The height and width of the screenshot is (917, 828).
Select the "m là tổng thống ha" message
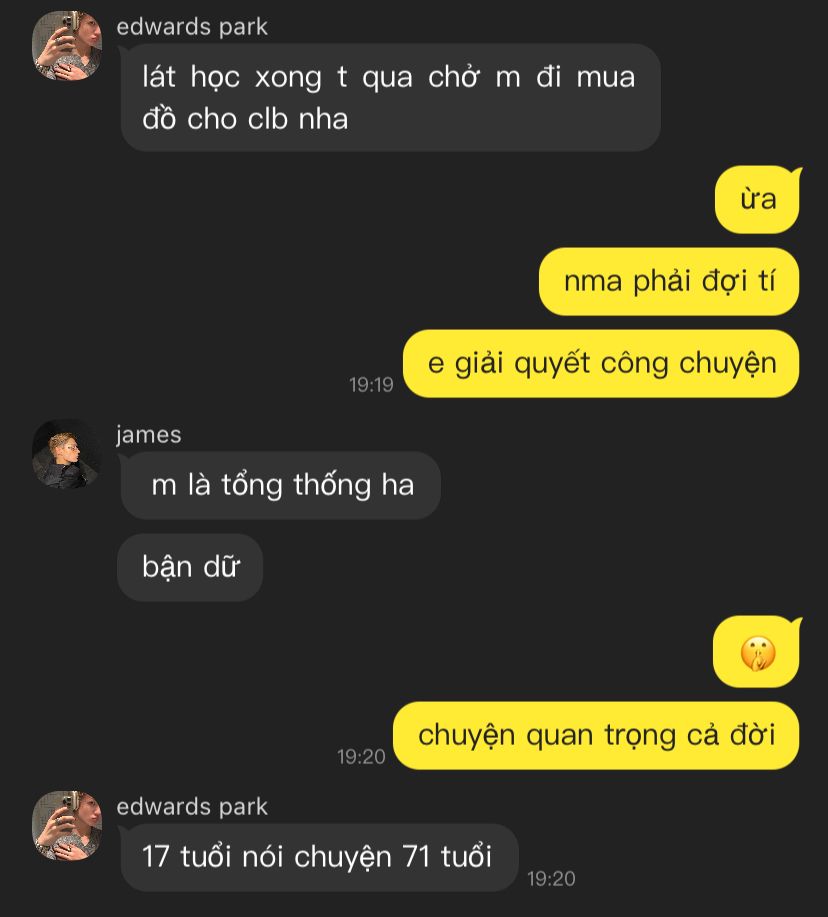[280, 485]
